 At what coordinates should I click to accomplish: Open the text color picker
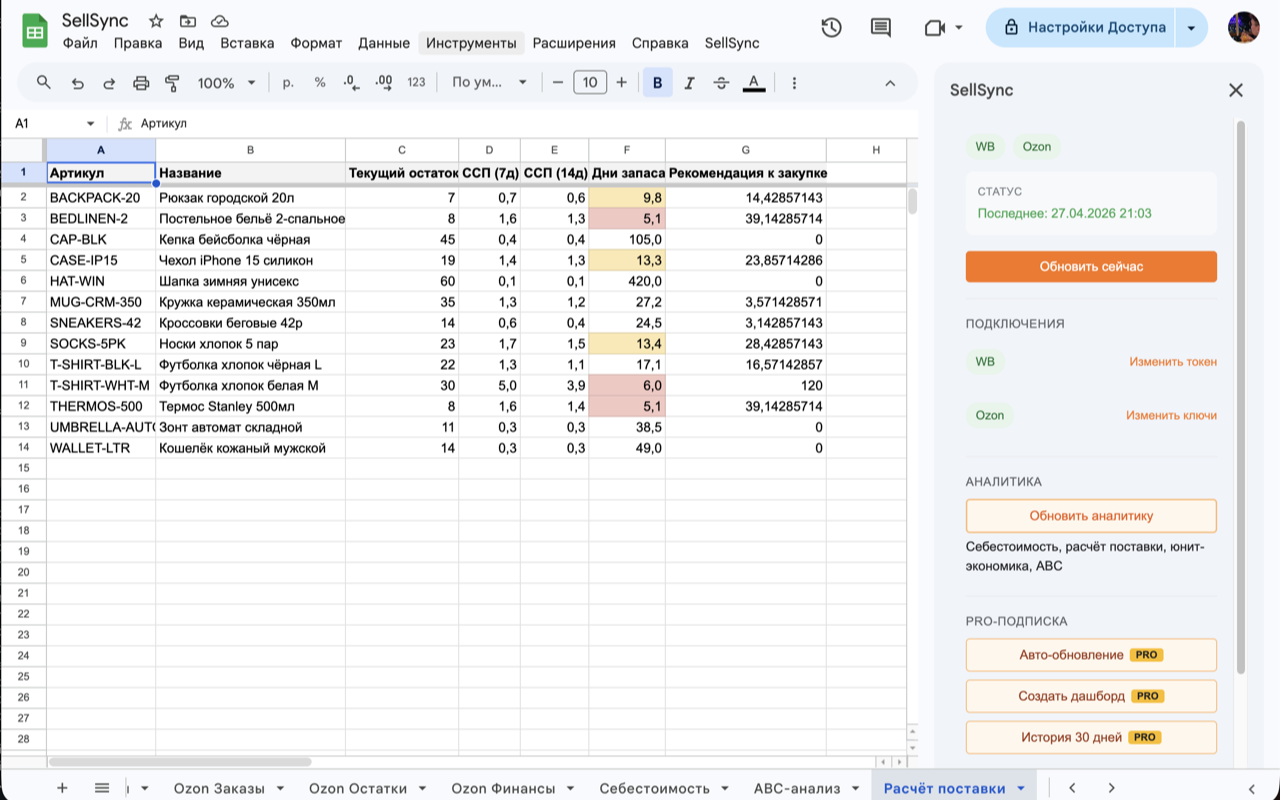(x=754, y=83)
